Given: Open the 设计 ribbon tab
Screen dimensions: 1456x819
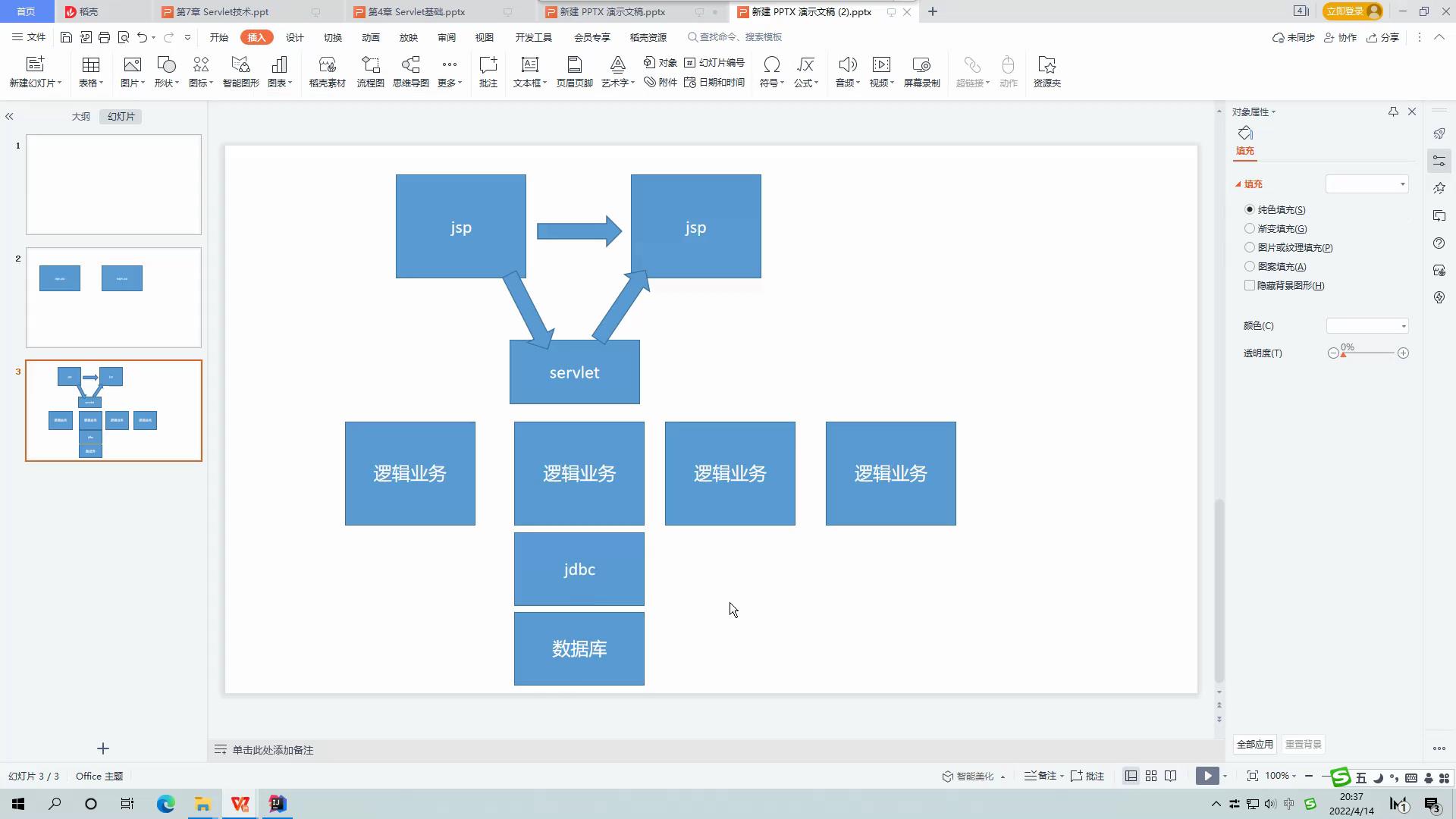Looking at the screenshot, I should [295, 37].
